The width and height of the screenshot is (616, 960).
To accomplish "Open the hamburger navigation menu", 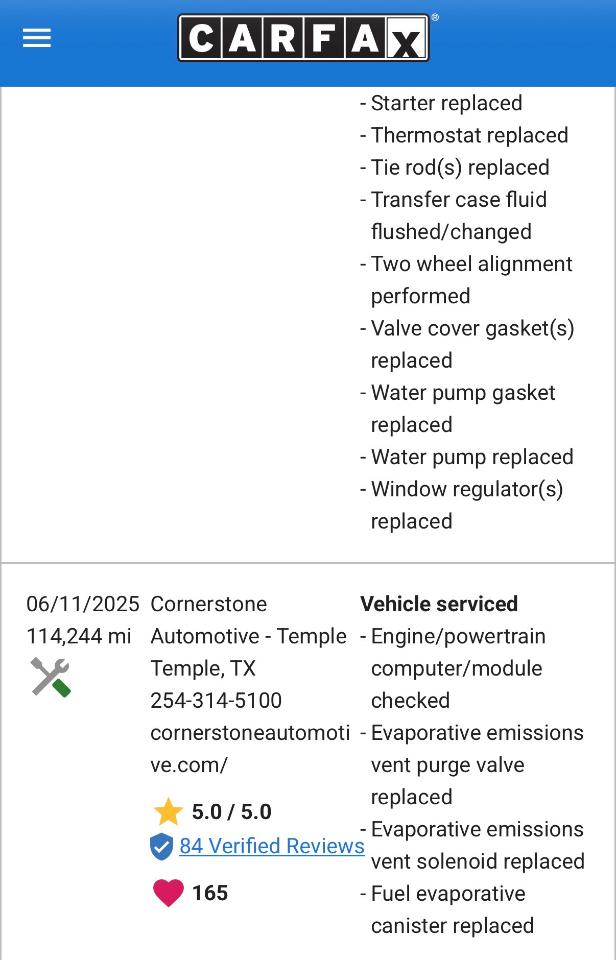I will tap(37, 38).
